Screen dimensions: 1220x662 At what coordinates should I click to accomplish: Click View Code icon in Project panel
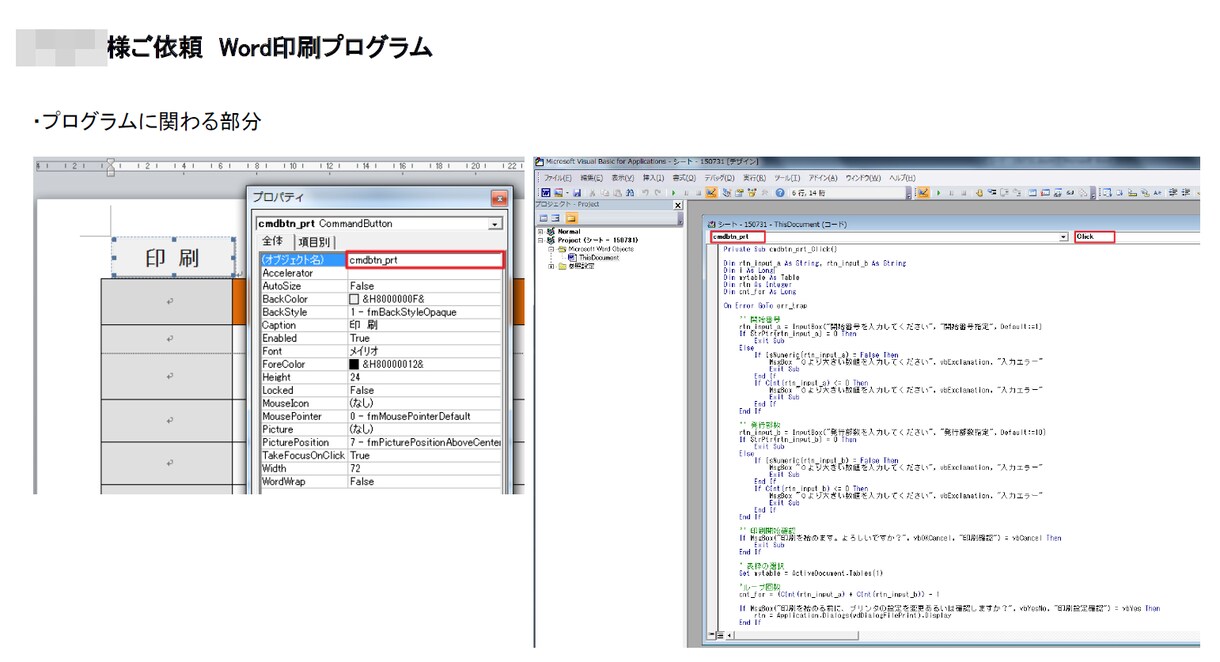point(544,219)
